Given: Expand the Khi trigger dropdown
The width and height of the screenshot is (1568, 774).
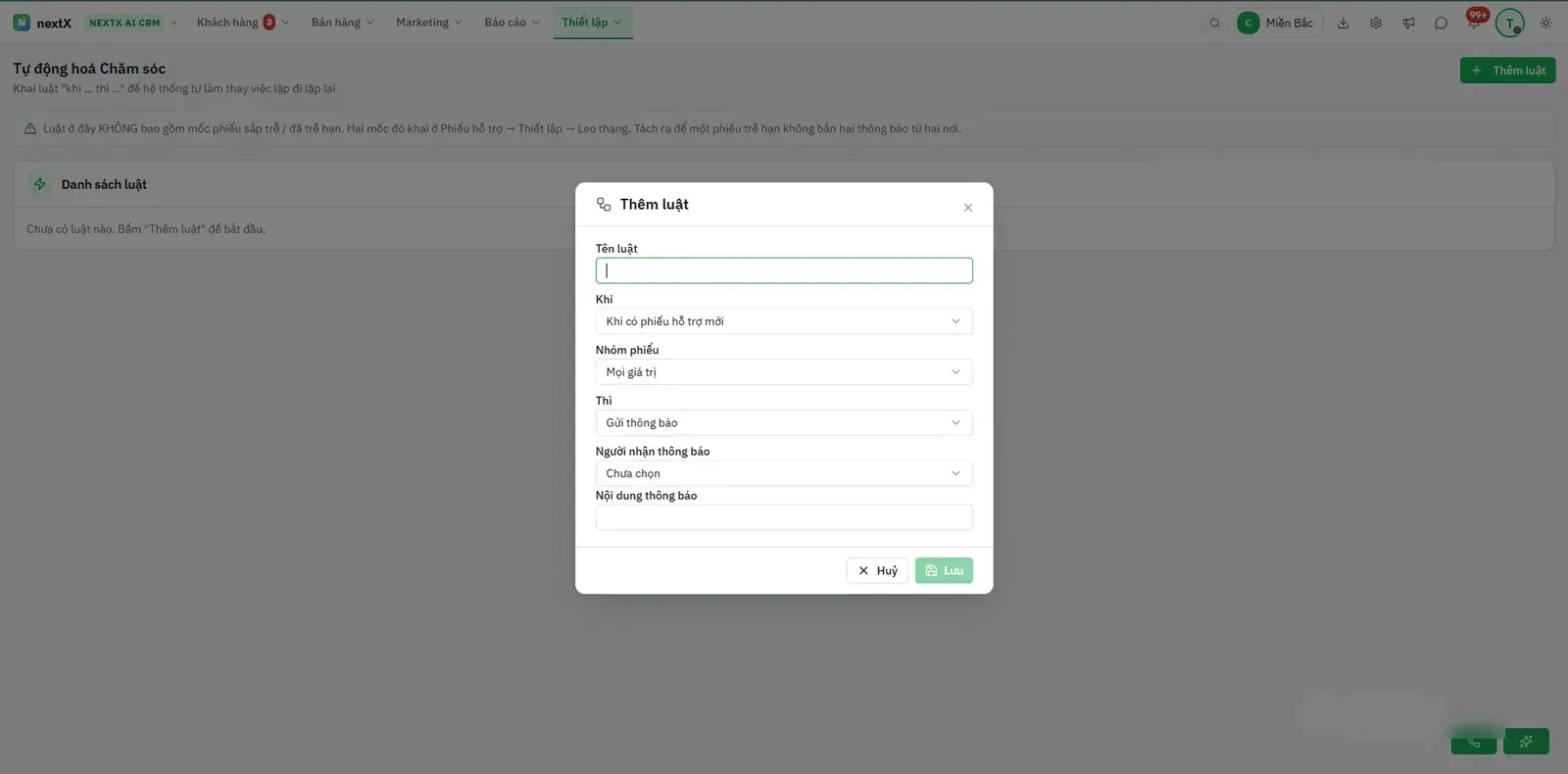Looking at the screenshot, I should [x=784, y=321].
